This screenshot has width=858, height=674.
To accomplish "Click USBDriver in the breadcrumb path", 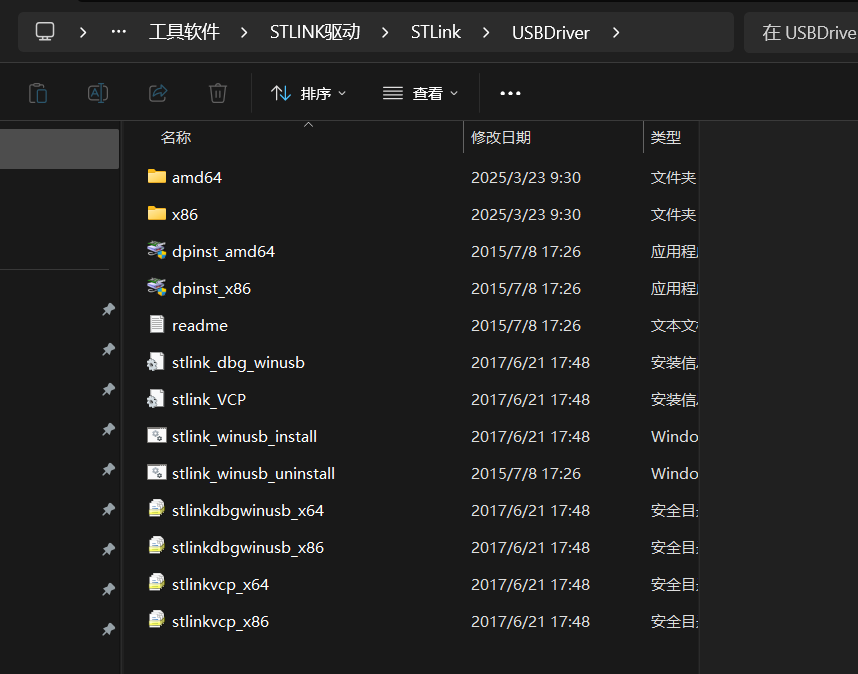I will click(551, 33).
